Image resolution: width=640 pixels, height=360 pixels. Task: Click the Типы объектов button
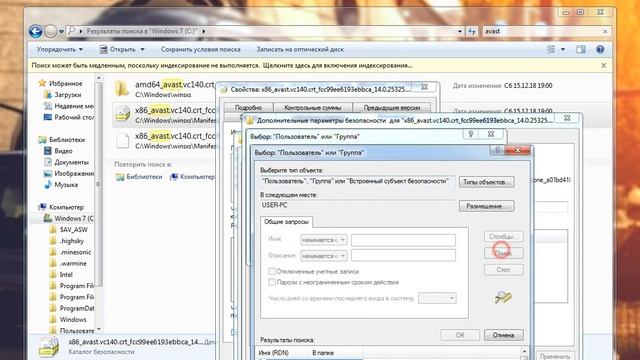(487, 182)
